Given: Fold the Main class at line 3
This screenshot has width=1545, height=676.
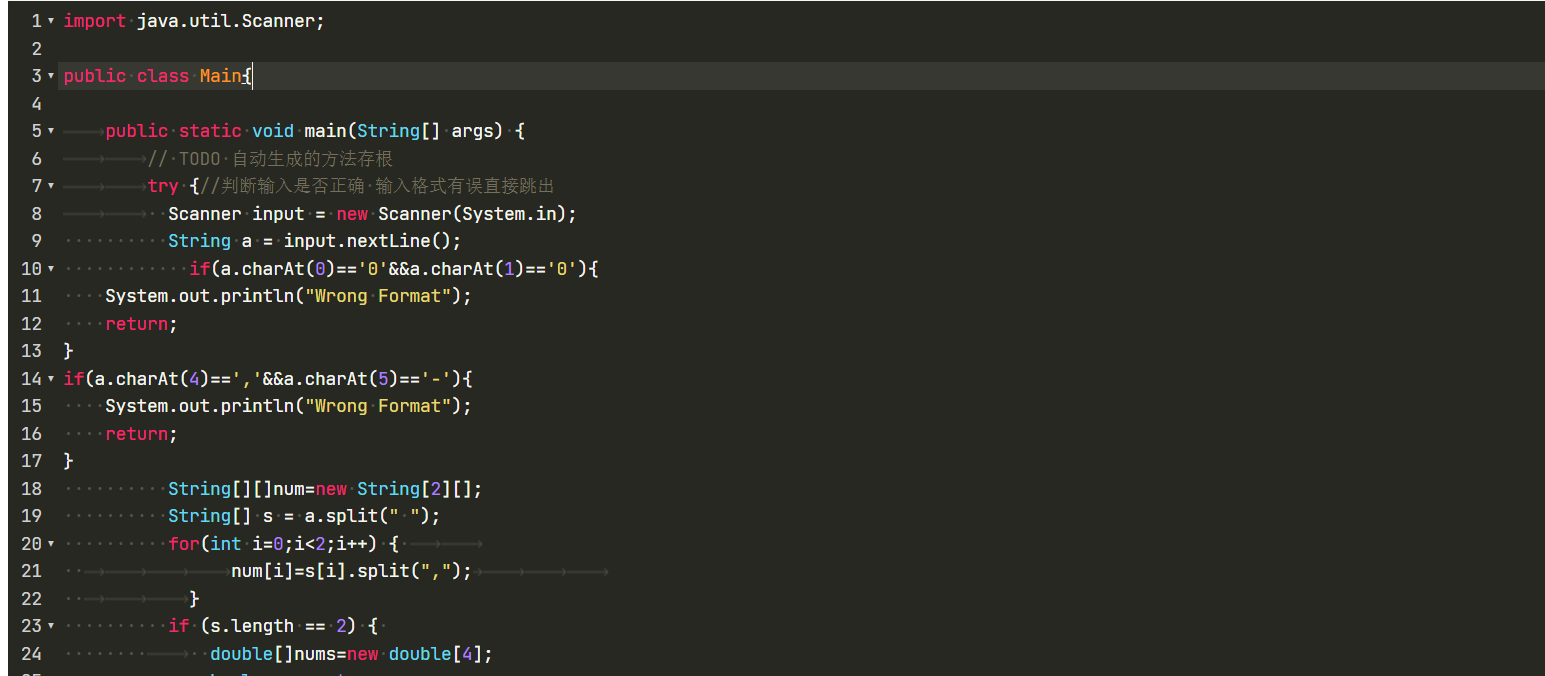Looking at the screenshot, I should (51, 76).
